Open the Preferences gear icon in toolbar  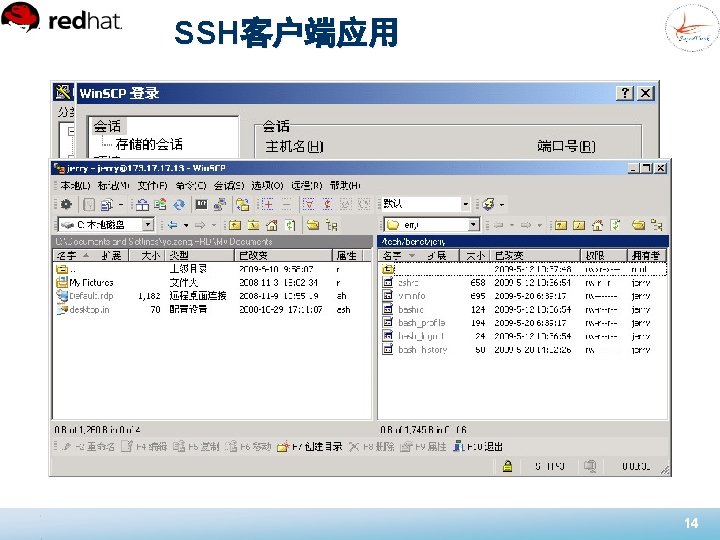click(x=66, y=204)
